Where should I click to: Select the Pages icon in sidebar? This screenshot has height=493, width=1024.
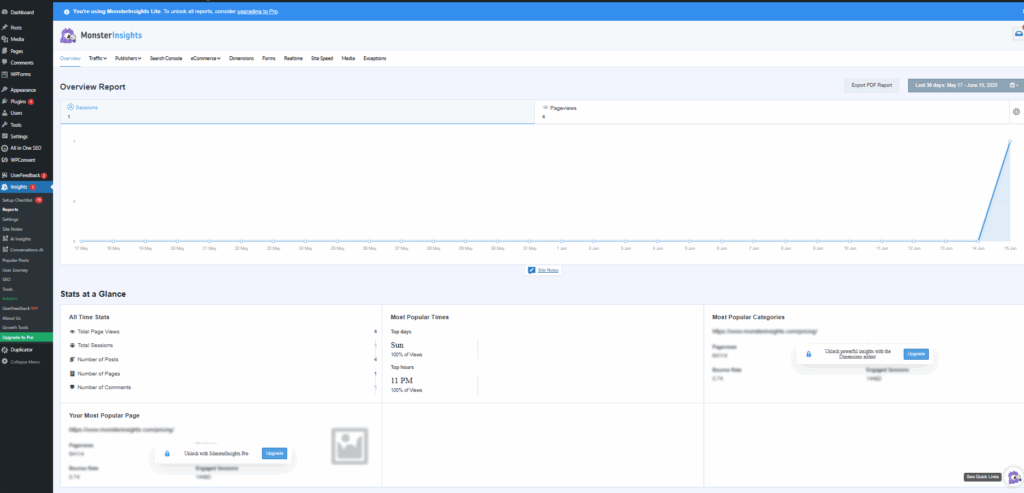coord(5,51)
